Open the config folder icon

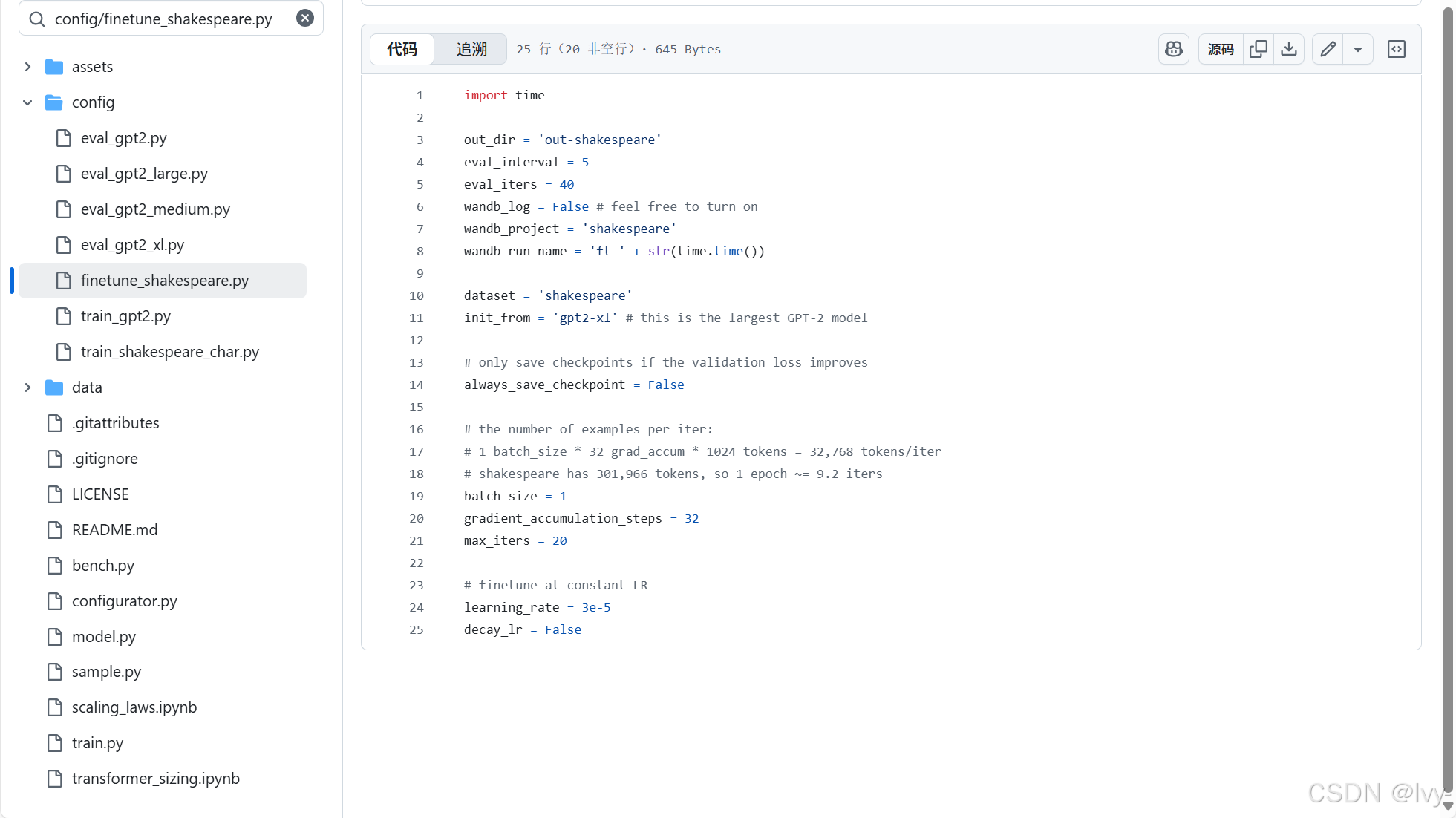coord(54,102)
